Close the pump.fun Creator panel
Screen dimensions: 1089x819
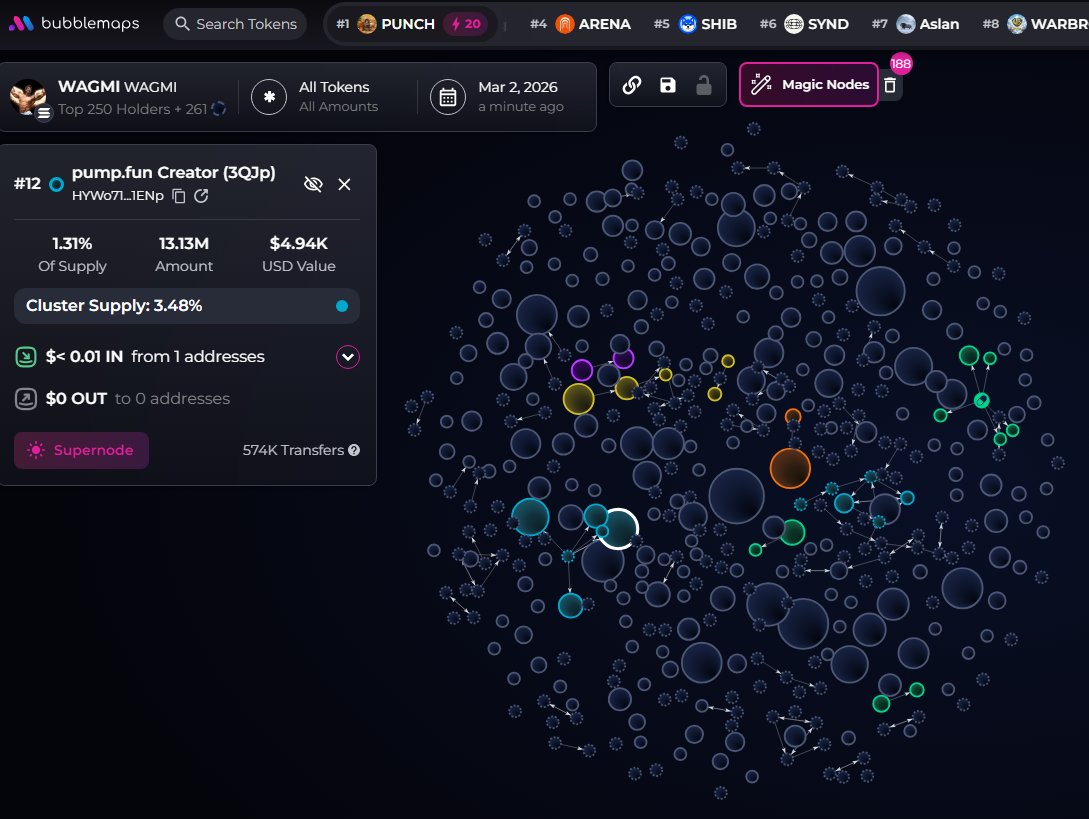tap(344, 184)
